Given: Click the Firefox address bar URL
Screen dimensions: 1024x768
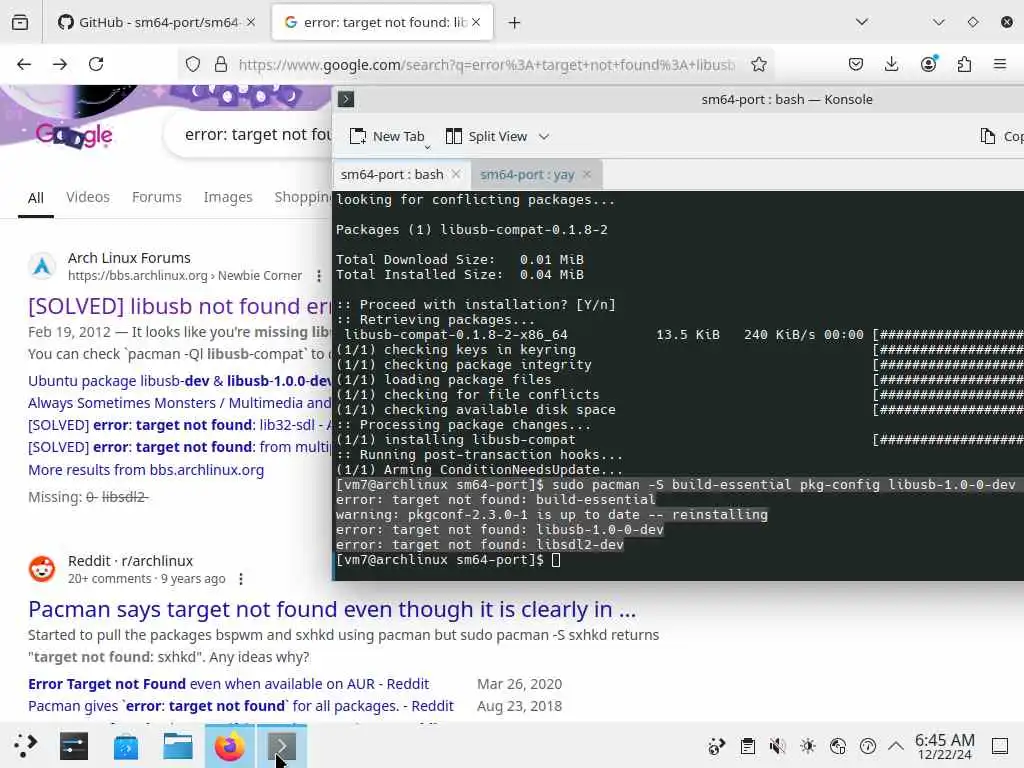Looking at the screenshot, I should pos(487,65).
